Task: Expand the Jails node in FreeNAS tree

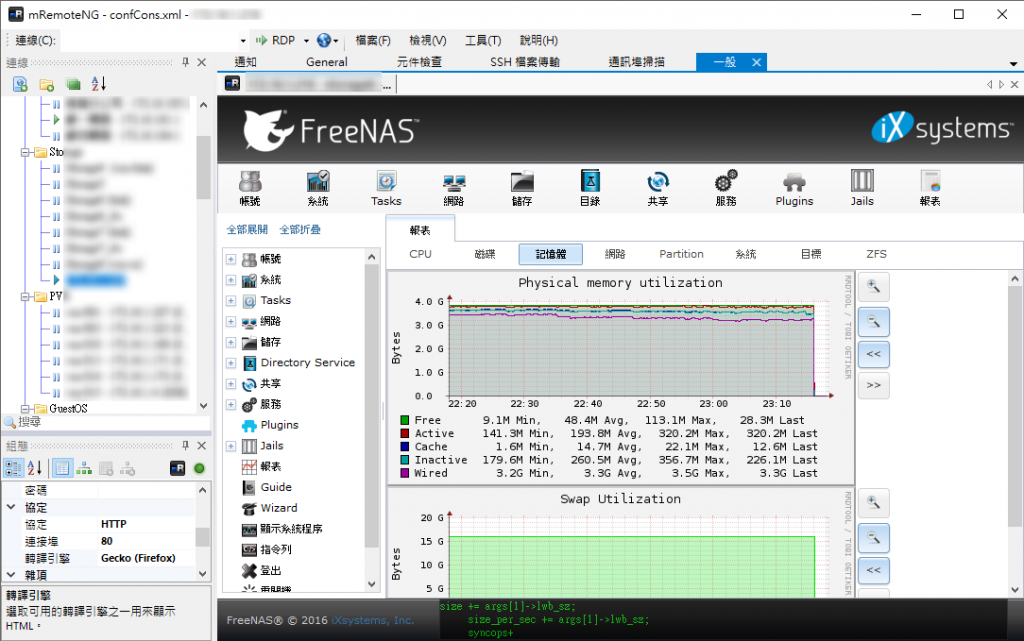Action: point(231,446)
